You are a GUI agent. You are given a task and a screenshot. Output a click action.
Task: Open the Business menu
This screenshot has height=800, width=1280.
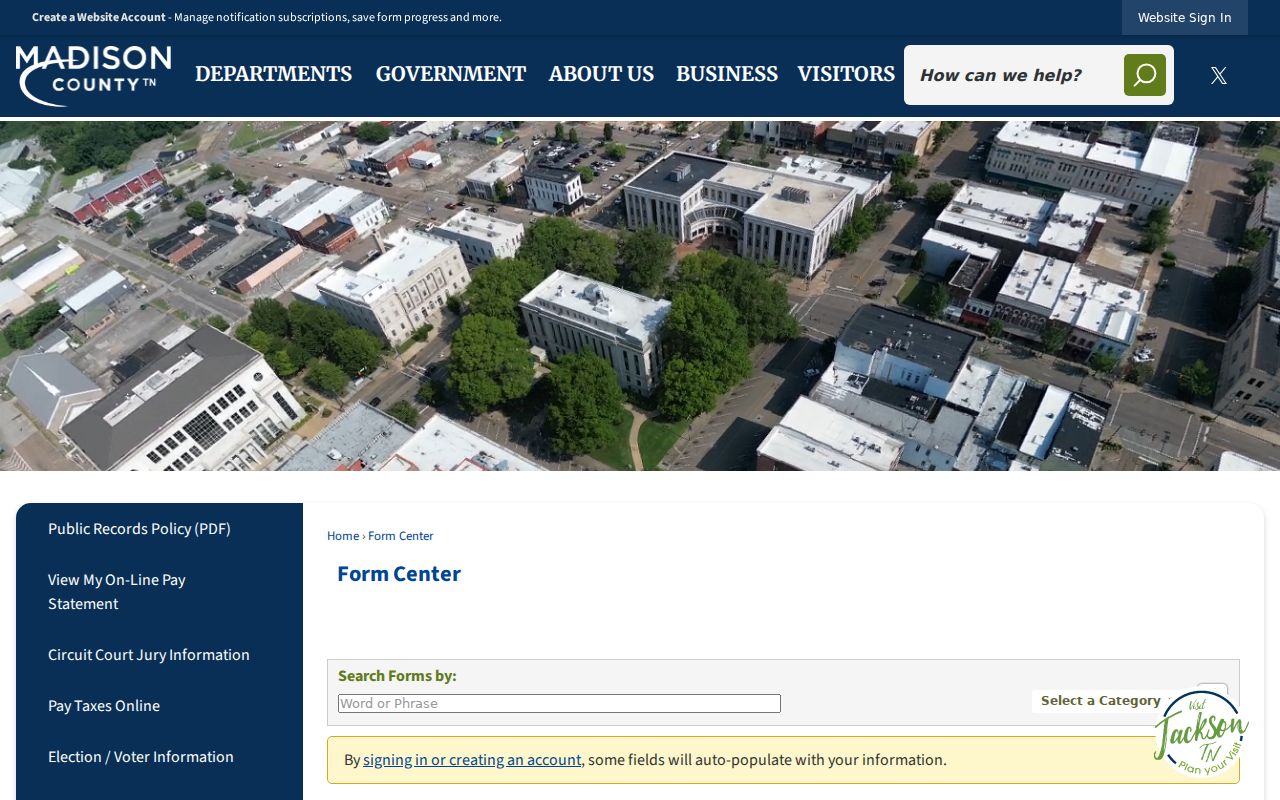click(x=727, y=74)
